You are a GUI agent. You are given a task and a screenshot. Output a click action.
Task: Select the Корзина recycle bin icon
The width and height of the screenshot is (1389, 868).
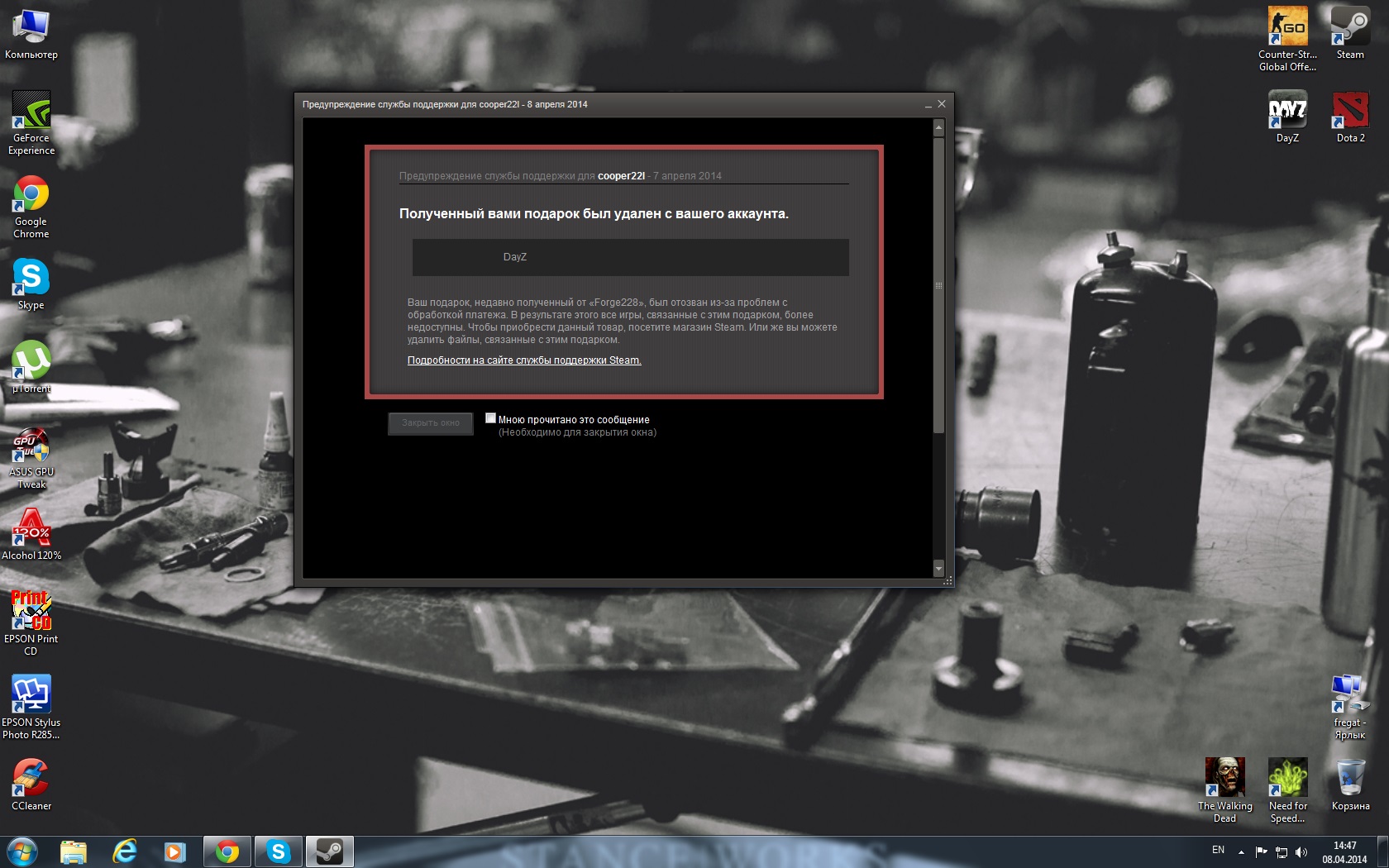[x=1350, y=785]
